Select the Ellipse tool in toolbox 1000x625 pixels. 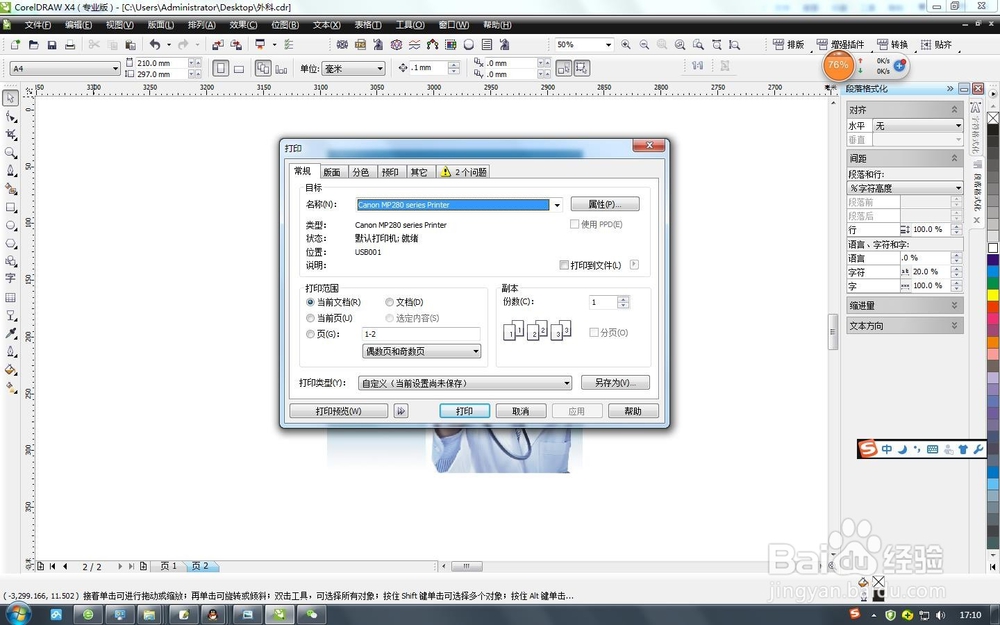(11, 225)
